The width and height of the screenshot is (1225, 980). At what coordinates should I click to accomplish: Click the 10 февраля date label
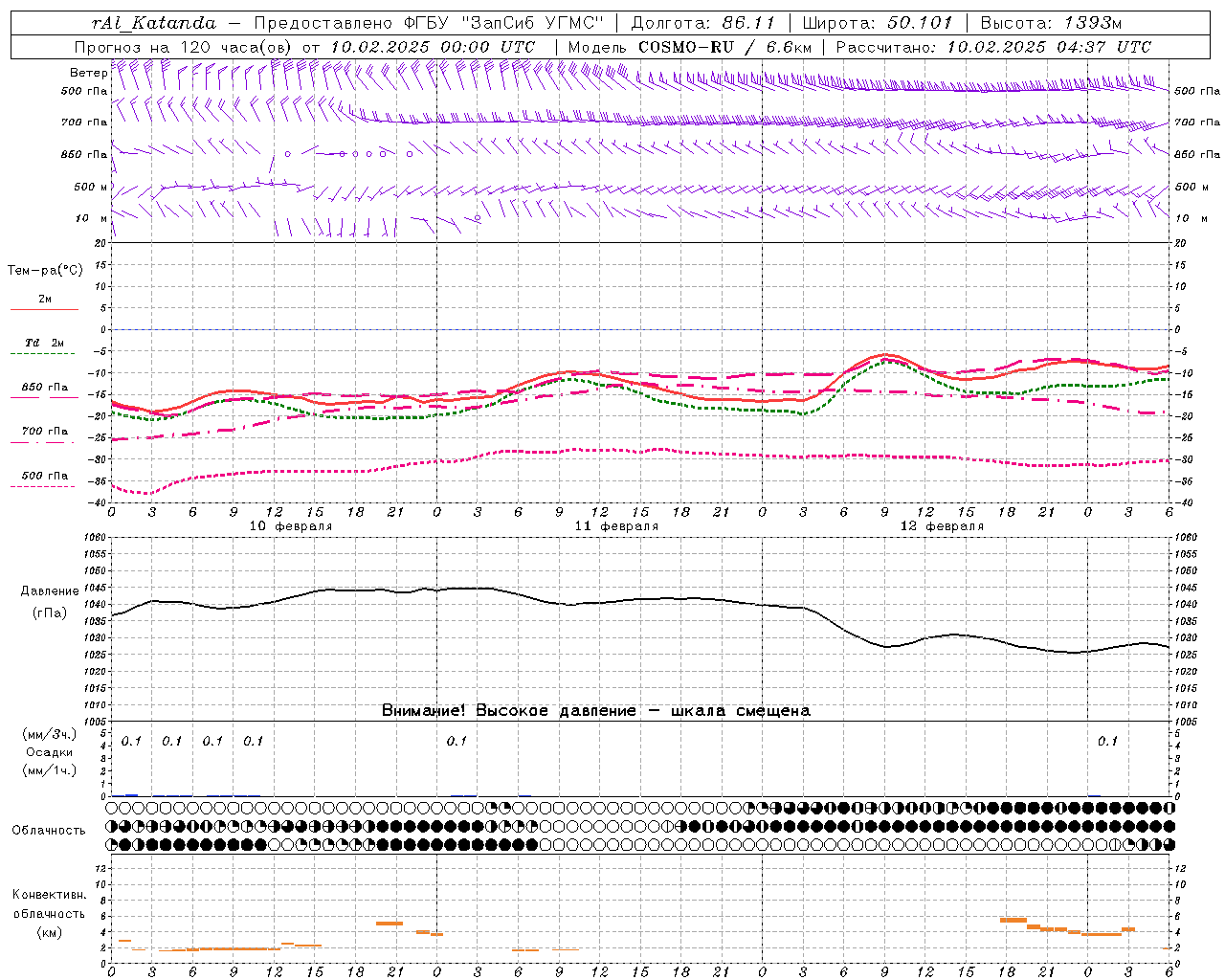pos(291,526)
